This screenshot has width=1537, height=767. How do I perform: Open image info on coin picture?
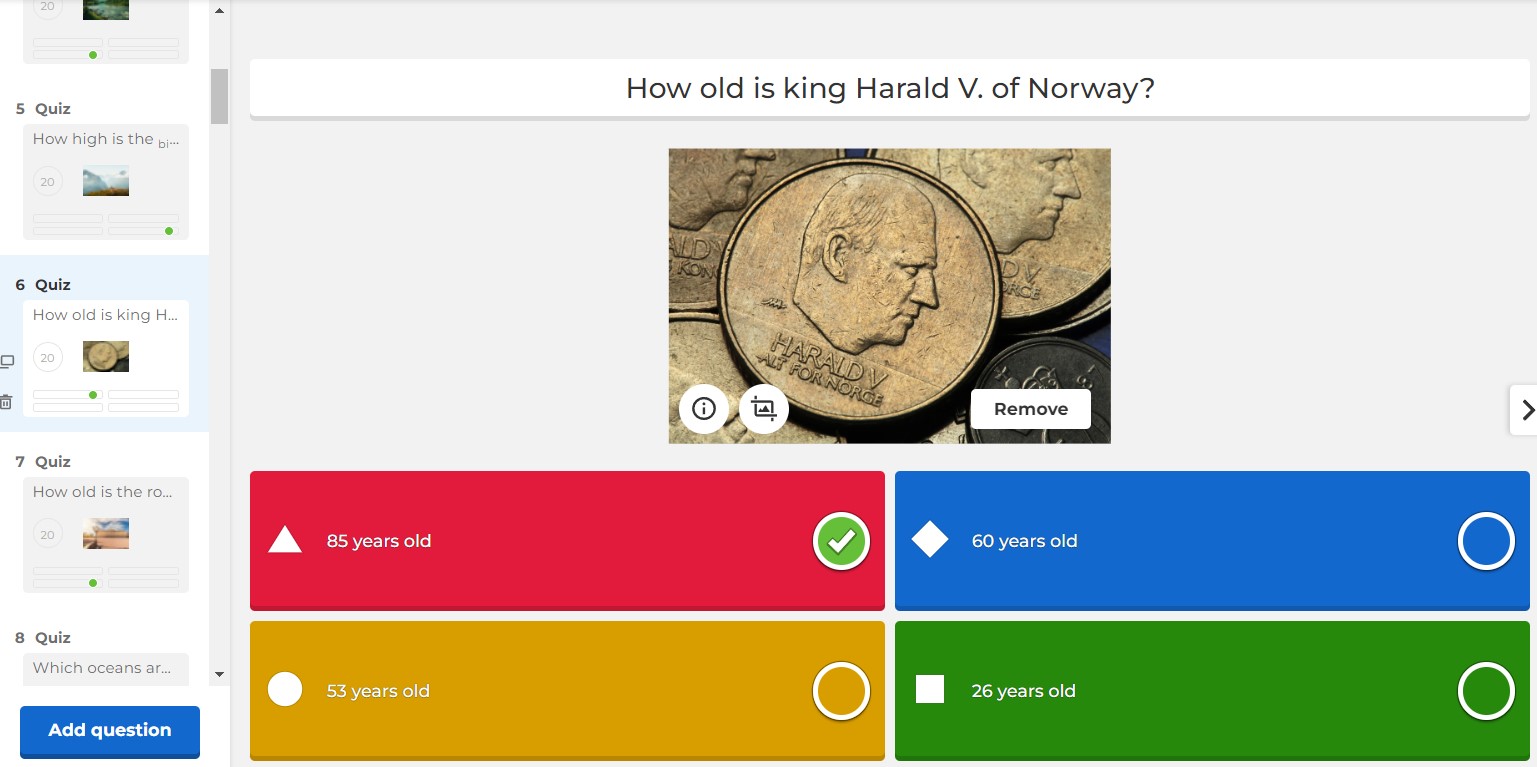coord(704,409)
